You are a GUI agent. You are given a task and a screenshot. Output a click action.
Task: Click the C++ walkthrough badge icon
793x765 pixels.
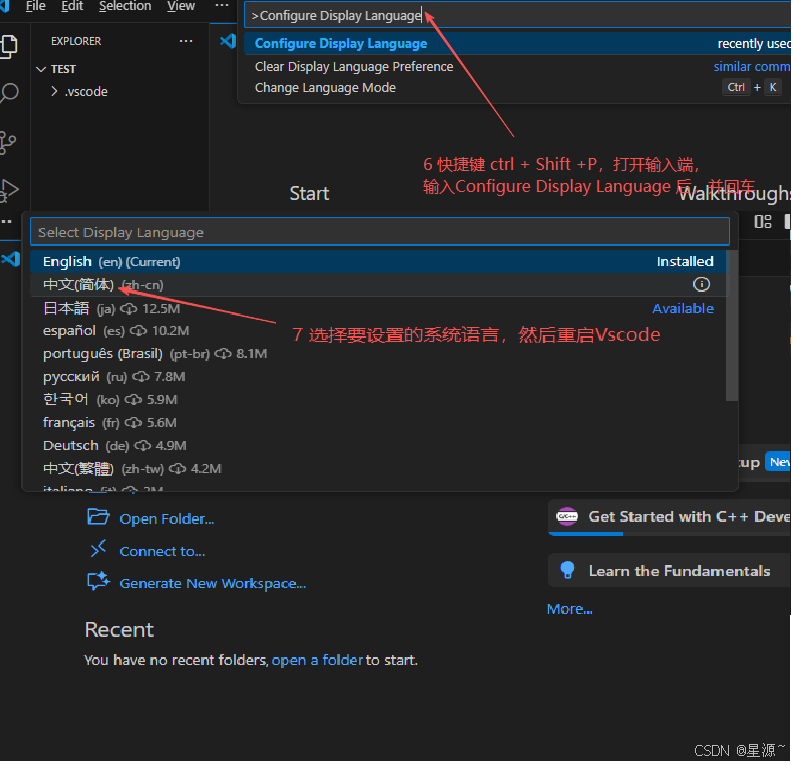566,516
